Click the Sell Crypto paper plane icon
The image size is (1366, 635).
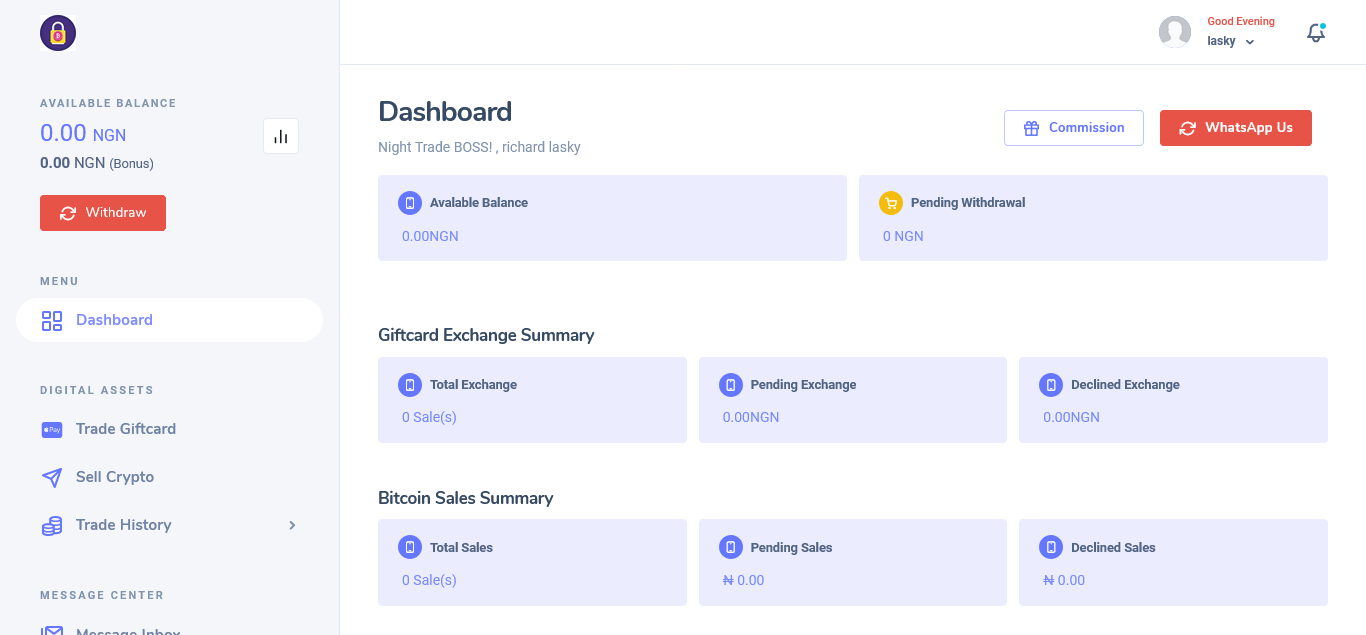pos(52,477)
